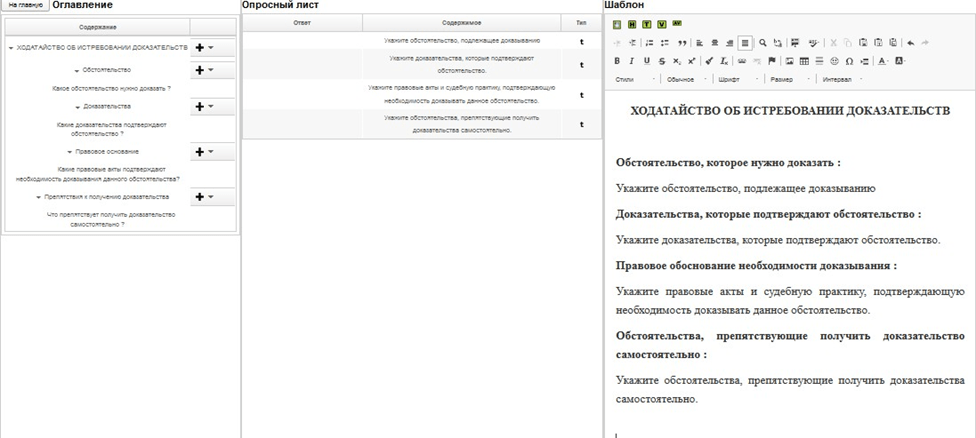The height and width of the screenshot is (438, 976).
Task: Toggle strikethrough text formatting
Action: 662,61
